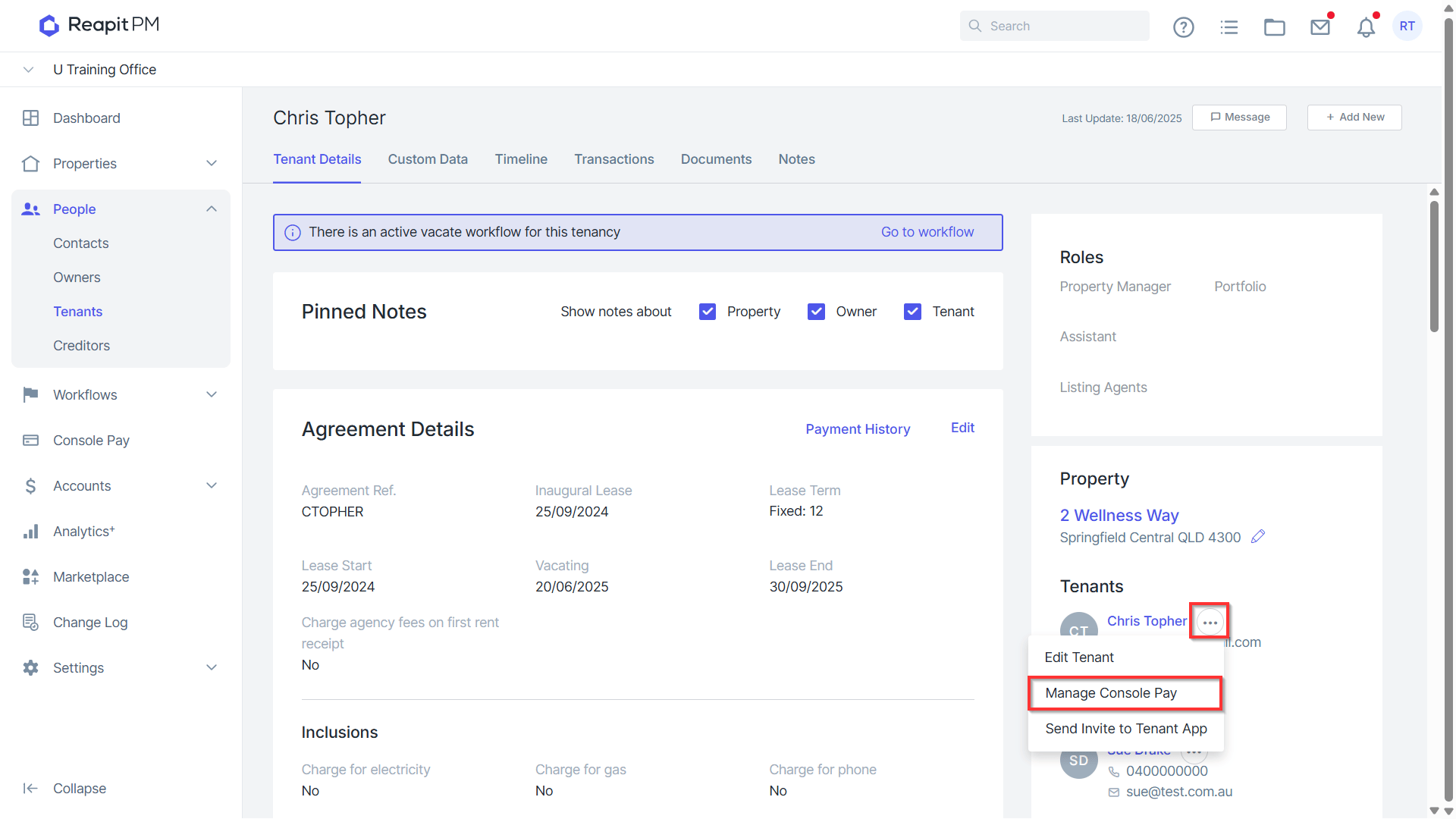Open the notifications bell icon
This screenshot has width=1456, height=819.
pos(1366,27)
